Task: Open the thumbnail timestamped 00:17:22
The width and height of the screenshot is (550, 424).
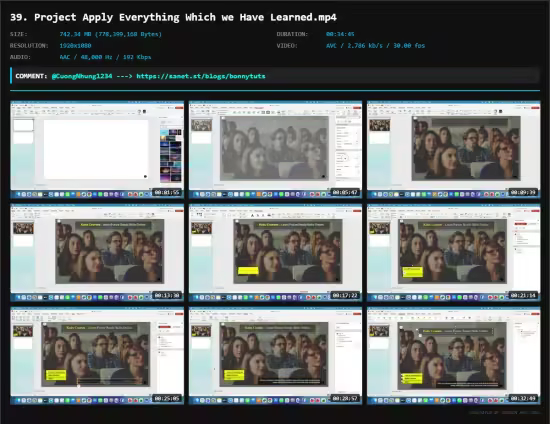Action: [x=275, y=253]
